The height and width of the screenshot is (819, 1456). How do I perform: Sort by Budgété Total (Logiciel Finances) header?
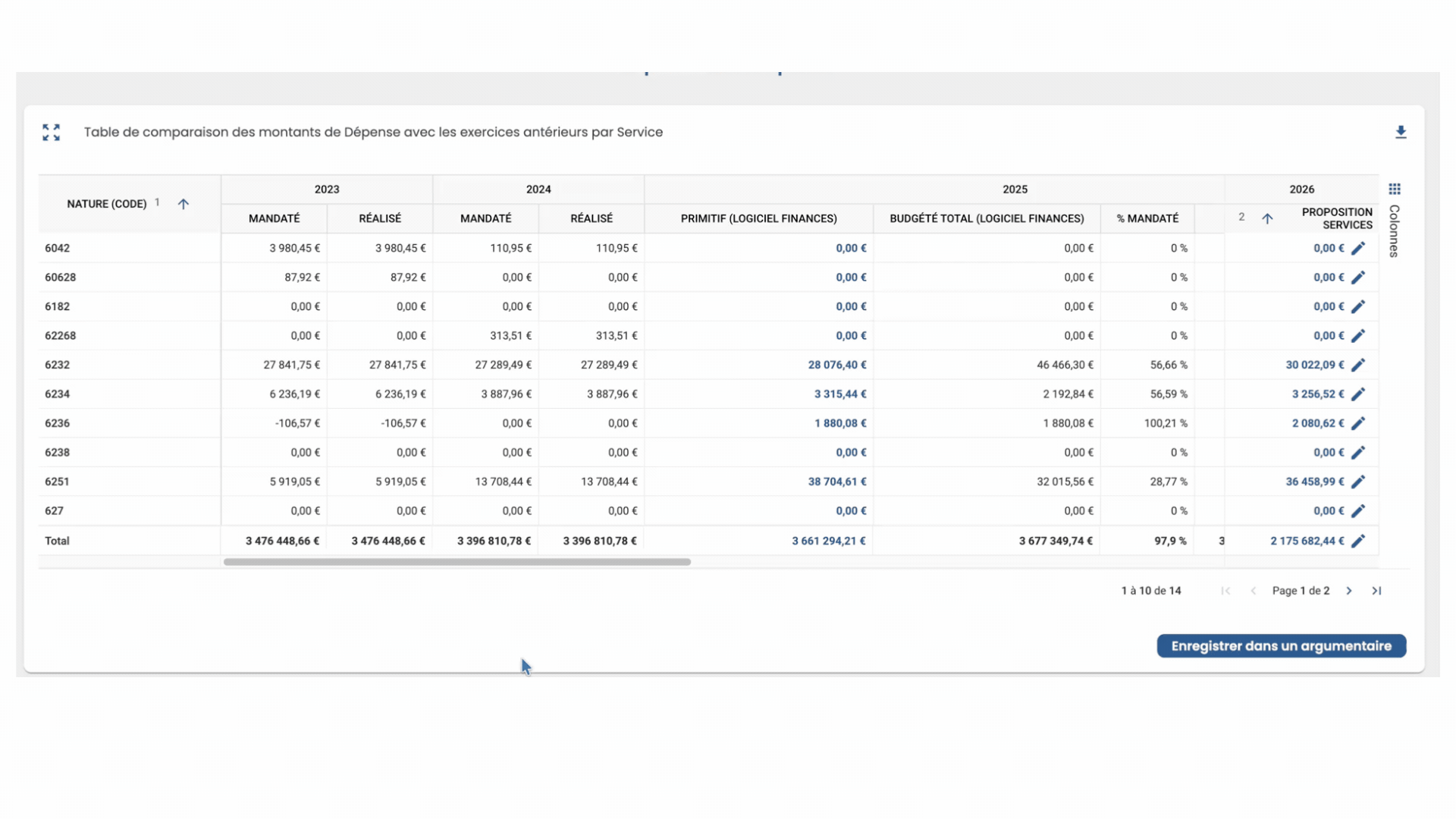pyautogui.click(x=987, y=218)
